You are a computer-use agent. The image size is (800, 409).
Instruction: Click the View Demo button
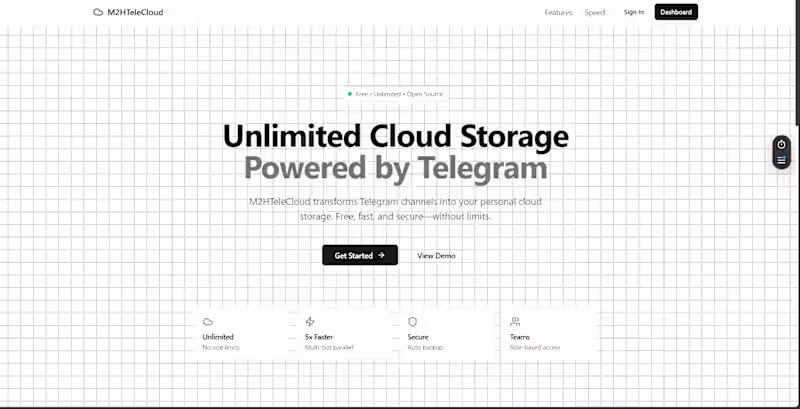point(436,255)
